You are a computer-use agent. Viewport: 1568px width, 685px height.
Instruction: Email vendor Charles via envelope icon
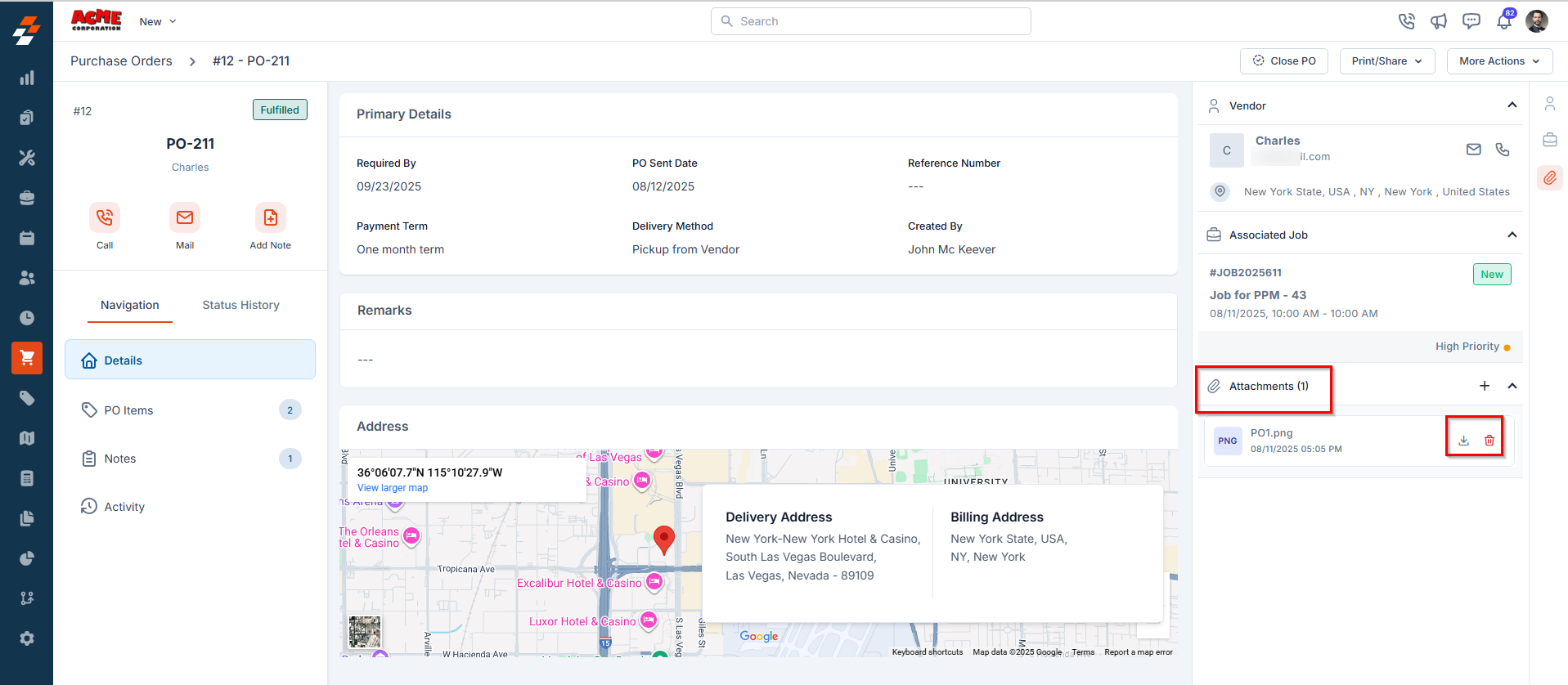1473,150
